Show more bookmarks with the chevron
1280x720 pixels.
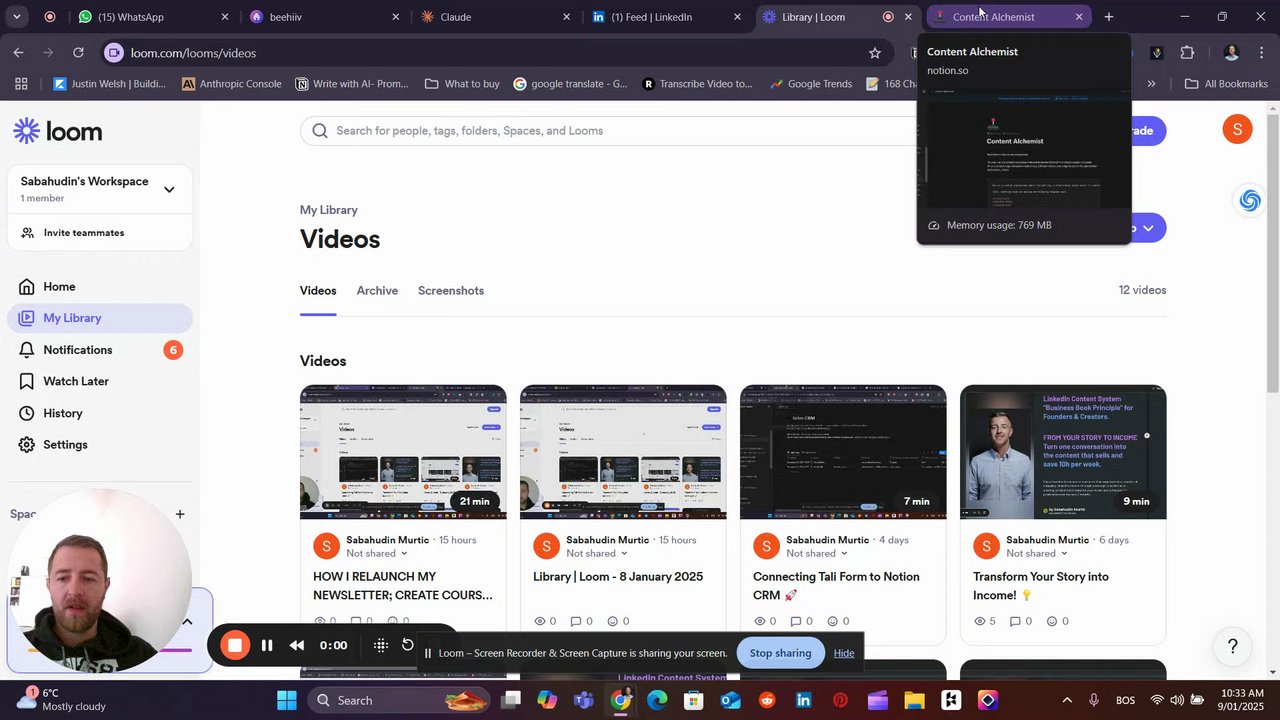(1151, 84)
